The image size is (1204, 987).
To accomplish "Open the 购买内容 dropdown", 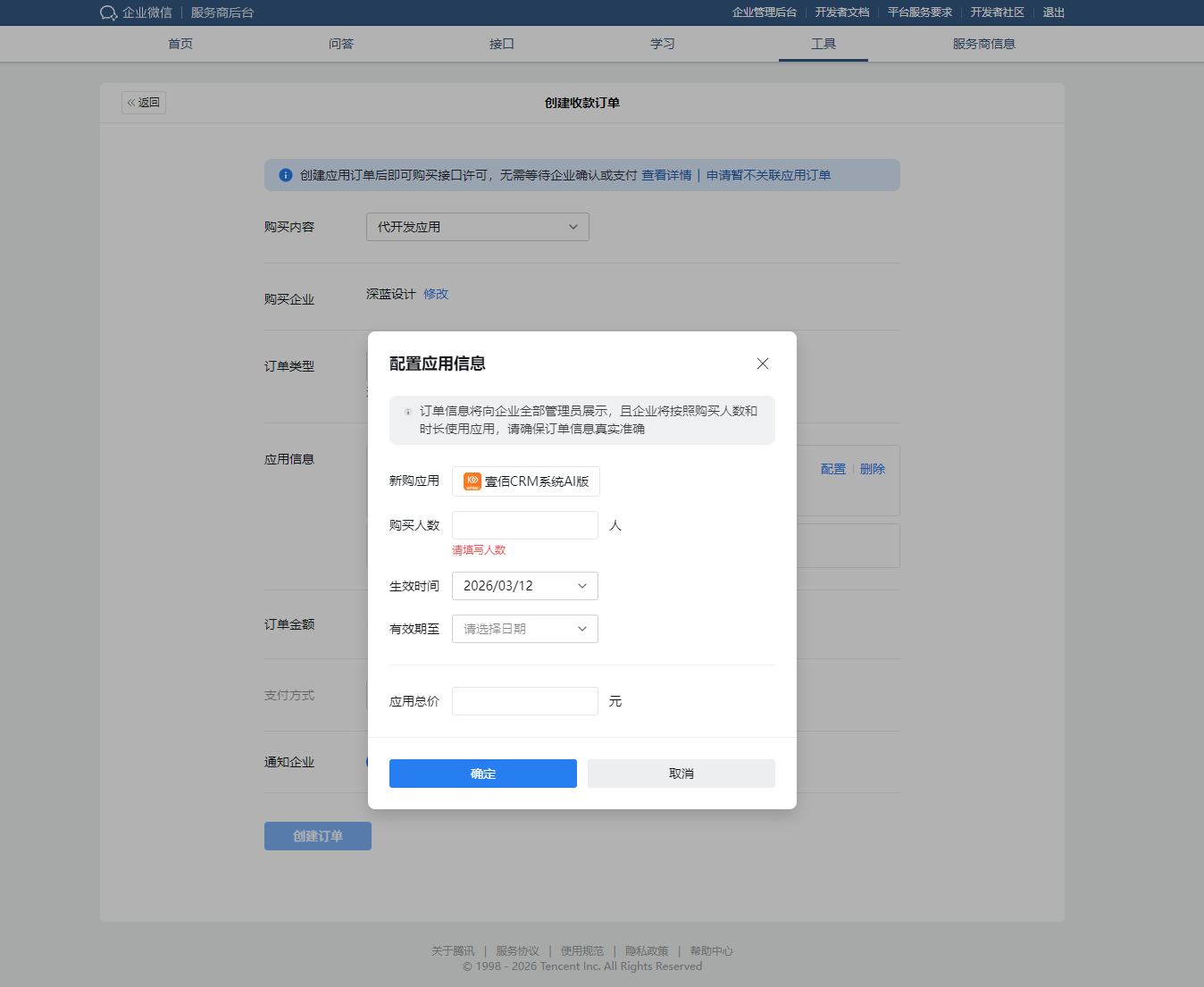I will [x=477, y=227].
